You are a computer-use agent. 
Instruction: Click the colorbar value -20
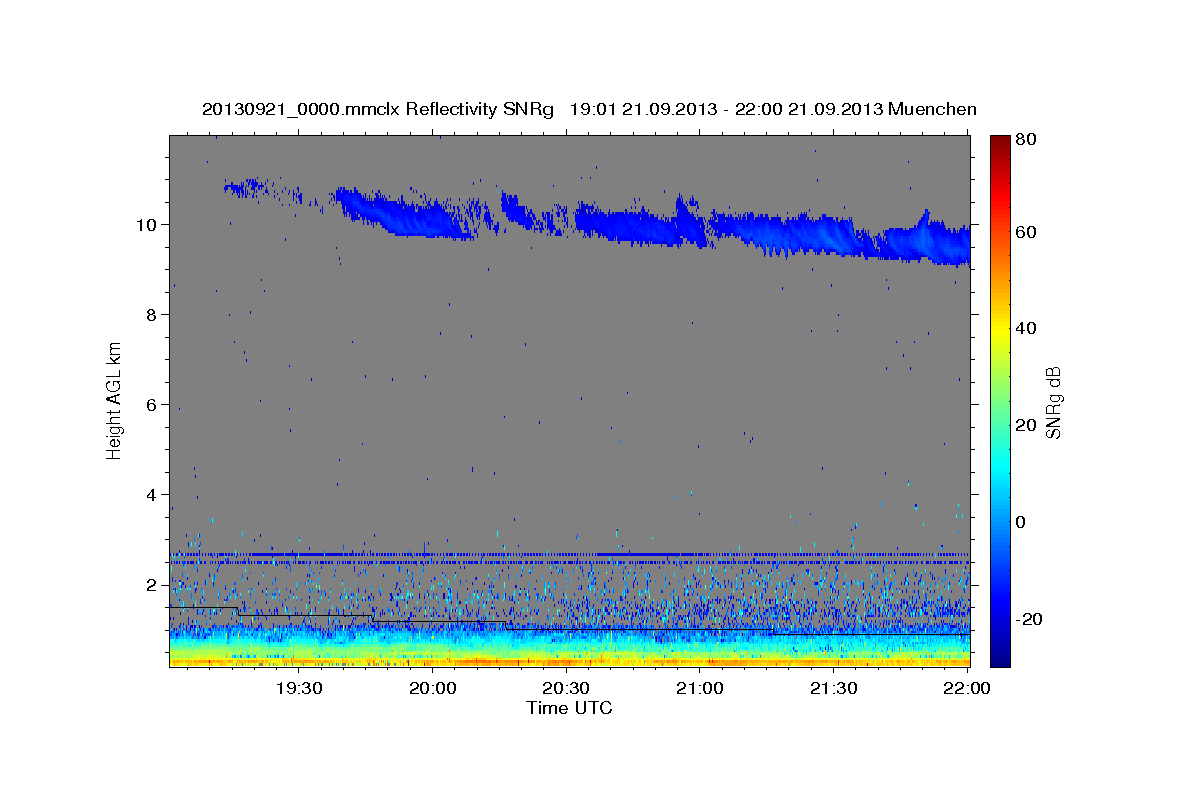point(1028,619)
